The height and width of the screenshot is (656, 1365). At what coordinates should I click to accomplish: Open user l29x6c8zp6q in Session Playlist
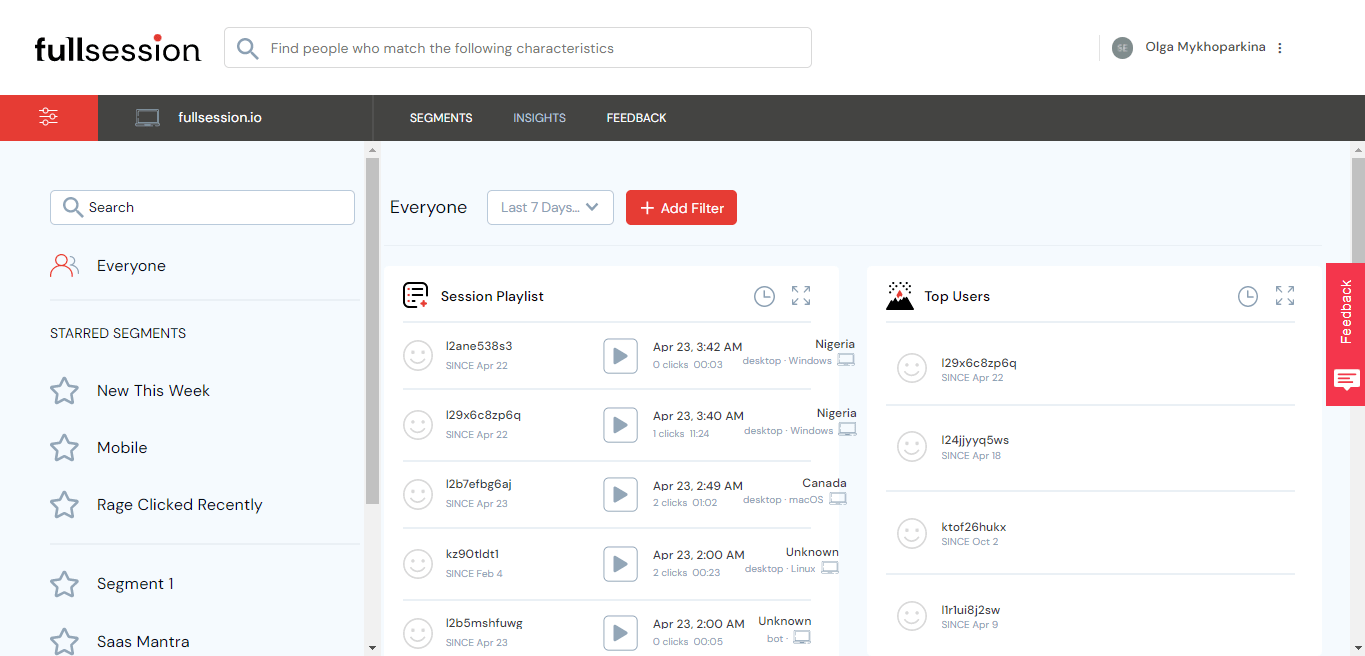click(483, 416)
